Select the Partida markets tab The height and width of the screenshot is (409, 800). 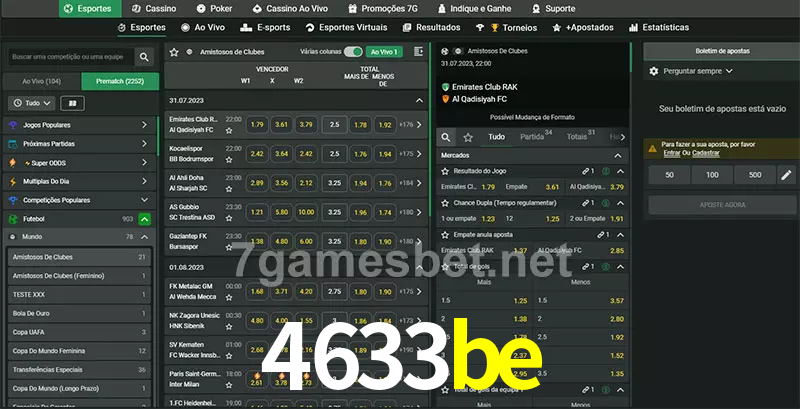click(x=536, y=137)
